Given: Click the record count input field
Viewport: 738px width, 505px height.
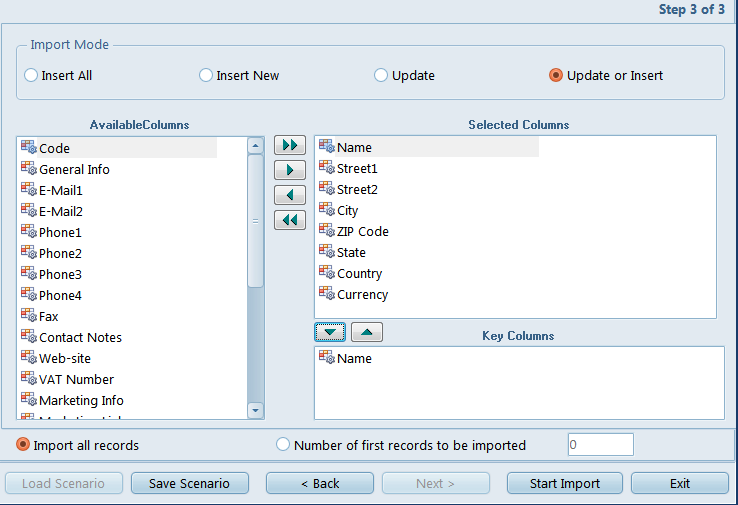Looking at the screenshot, I should click(x=601, y=445).
